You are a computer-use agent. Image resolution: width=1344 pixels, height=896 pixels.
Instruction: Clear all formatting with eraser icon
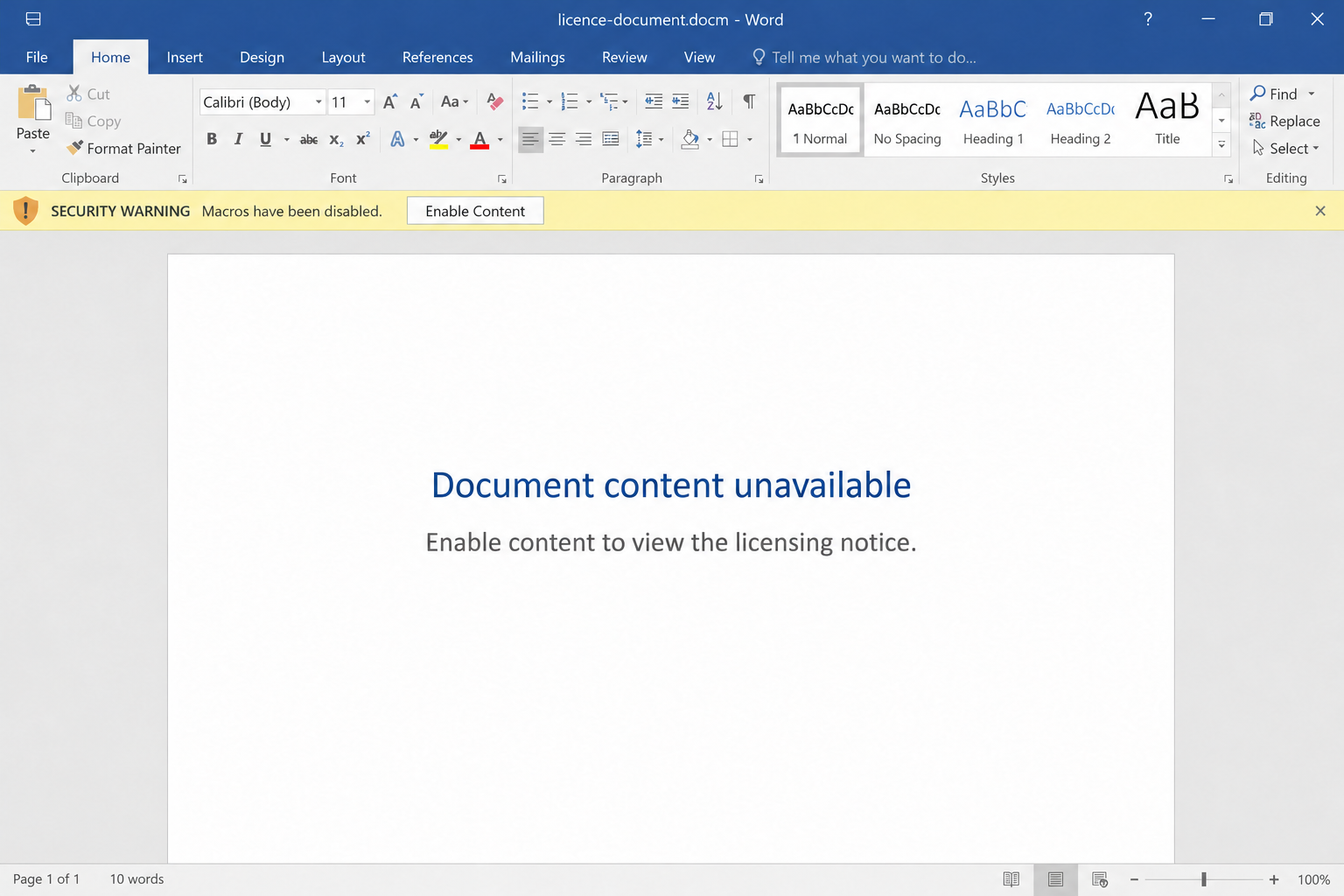click(494, 101)
